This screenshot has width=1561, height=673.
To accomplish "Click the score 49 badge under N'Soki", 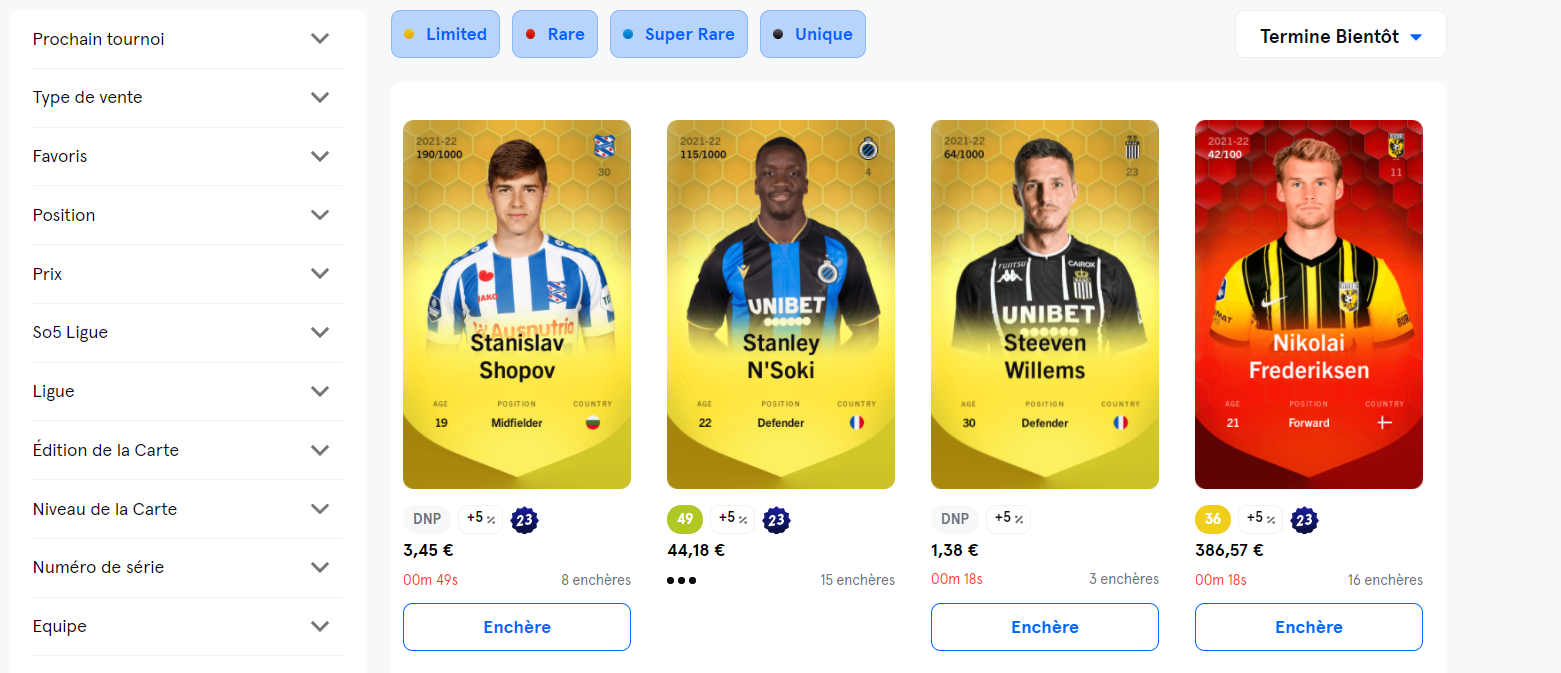I will pyautogui.click(x=685, y=519).
